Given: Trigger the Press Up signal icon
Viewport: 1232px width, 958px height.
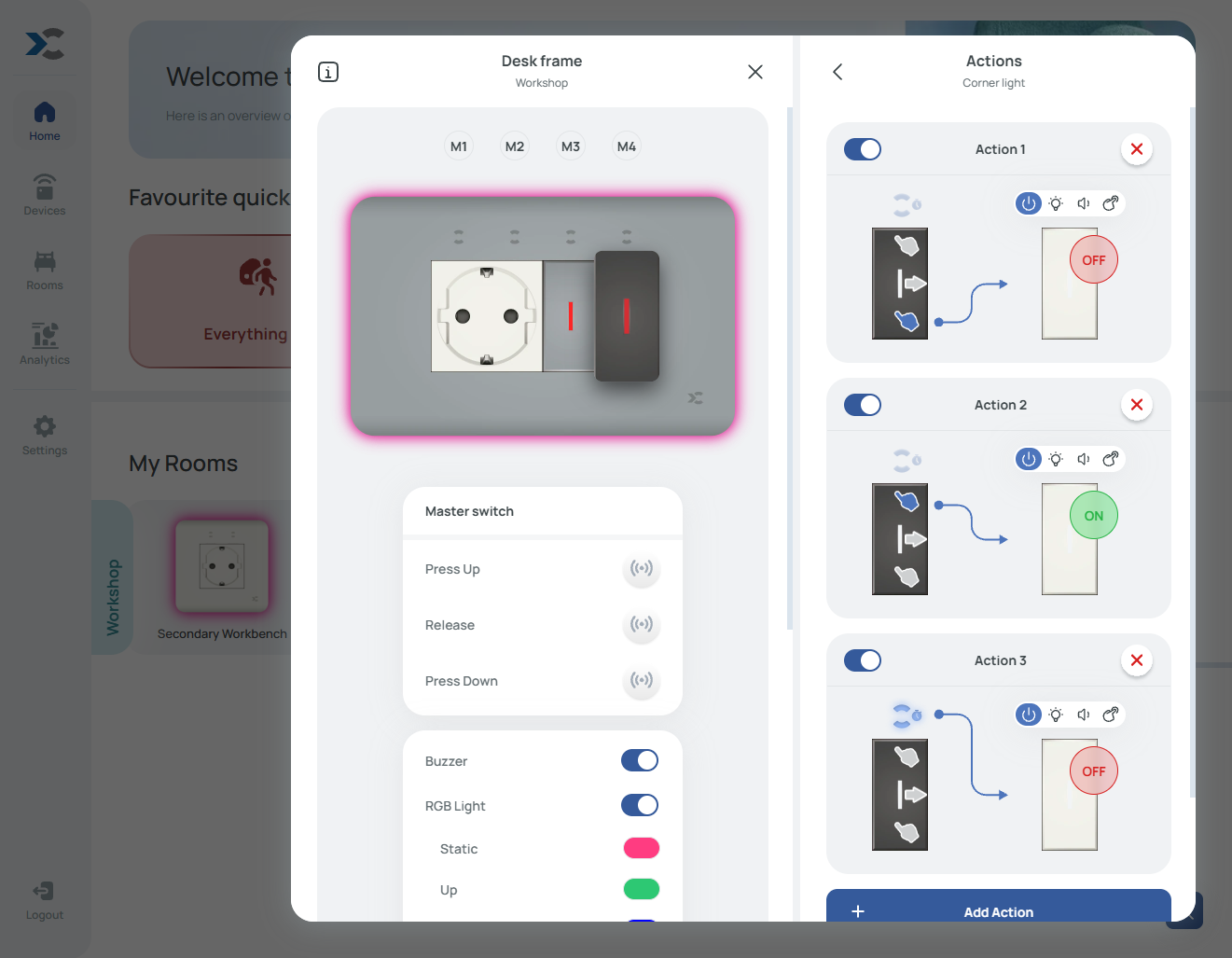Looking at the screenshot, I should 641,569.
